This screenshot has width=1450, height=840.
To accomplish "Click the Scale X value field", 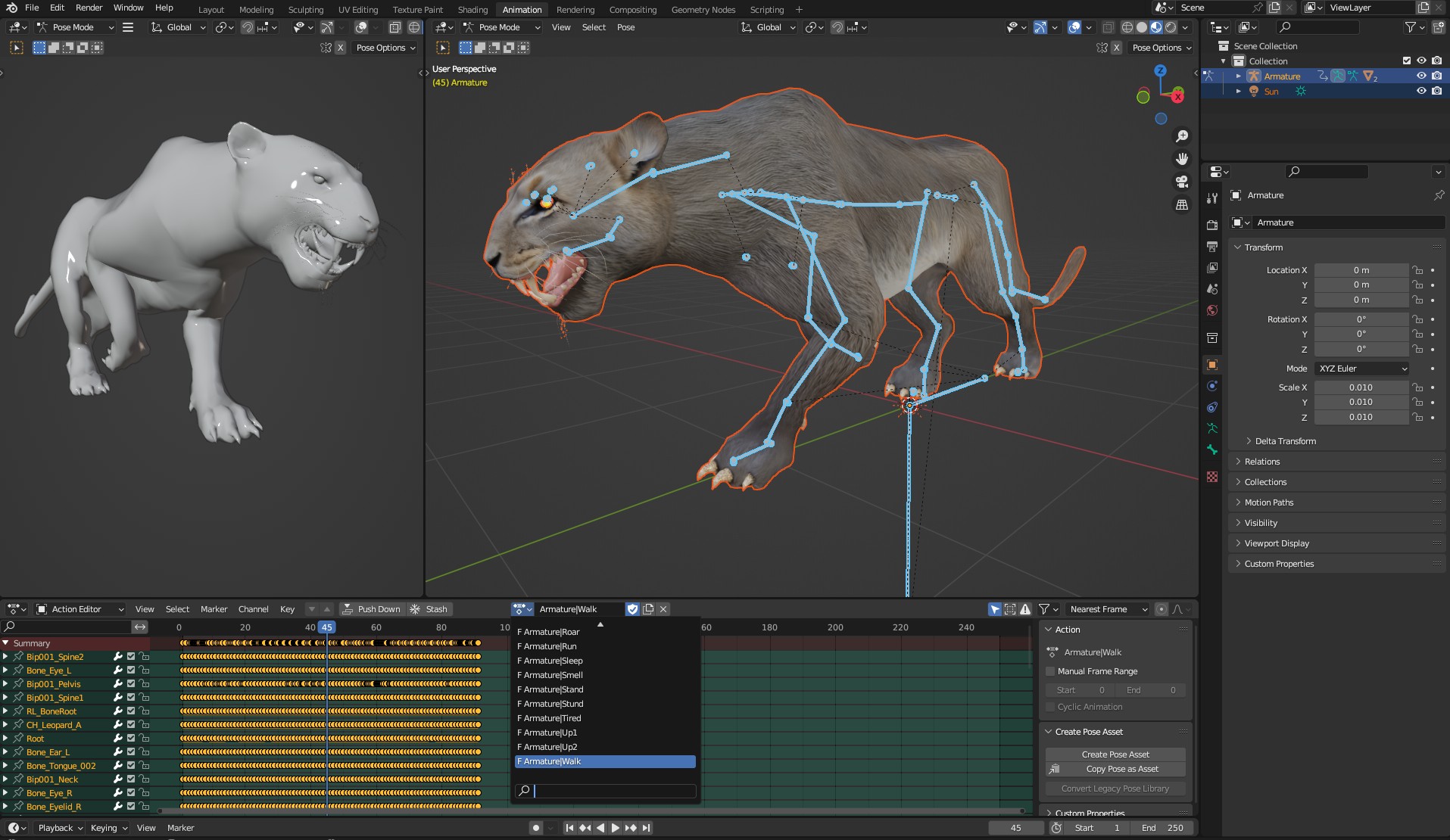I will coord(1361,387).
